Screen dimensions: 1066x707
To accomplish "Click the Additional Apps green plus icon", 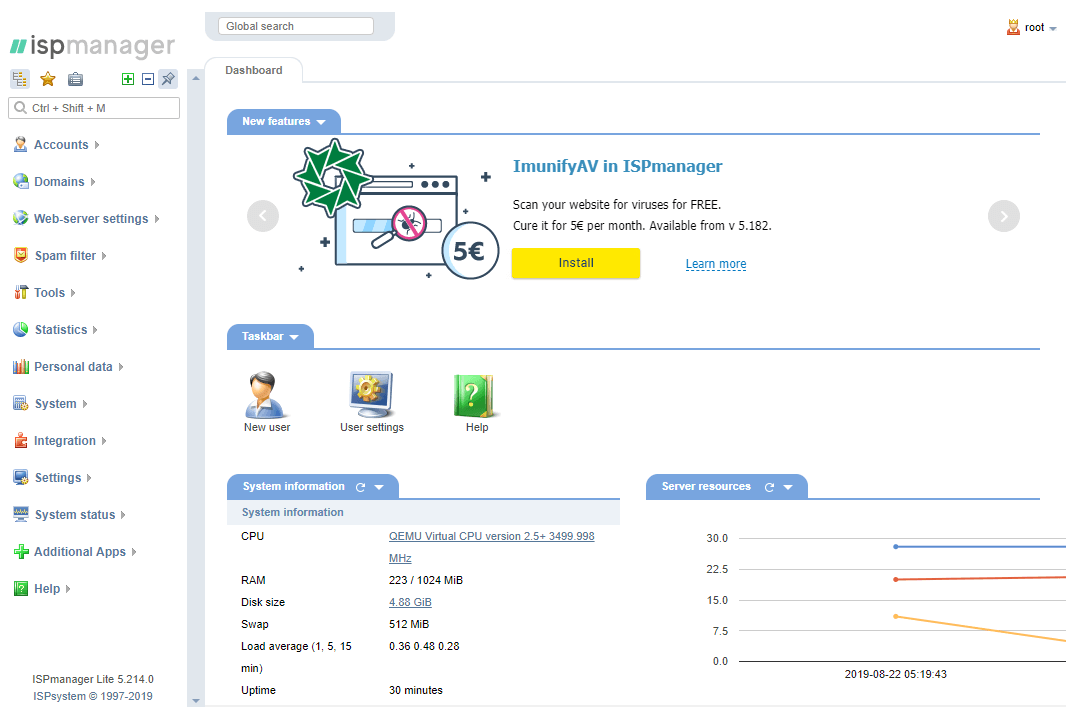I will click(x=20, y=551).
